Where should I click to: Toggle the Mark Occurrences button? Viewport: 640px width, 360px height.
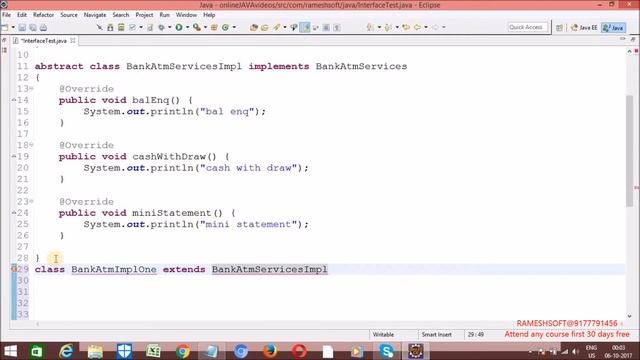click(x=305, y=27)
